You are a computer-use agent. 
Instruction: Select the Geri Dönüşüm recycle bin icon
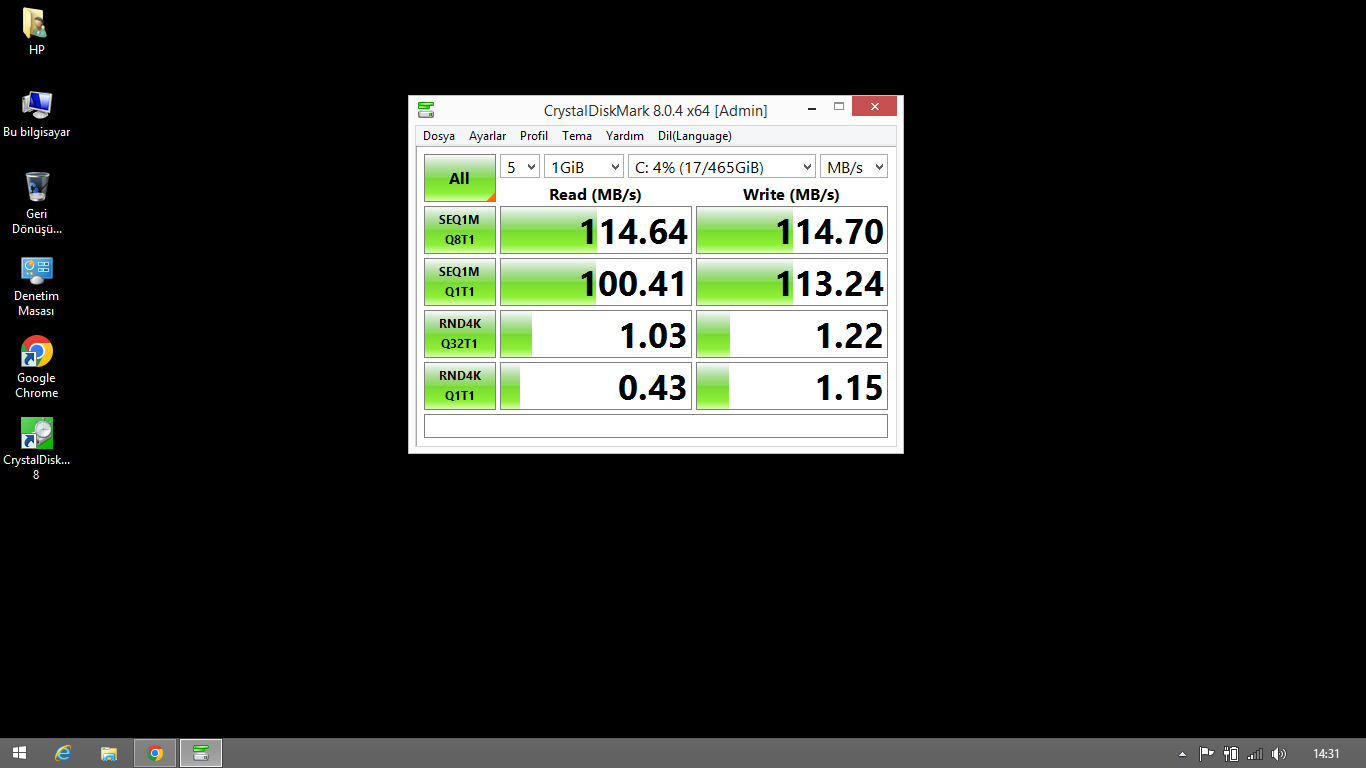coord(36,203)
